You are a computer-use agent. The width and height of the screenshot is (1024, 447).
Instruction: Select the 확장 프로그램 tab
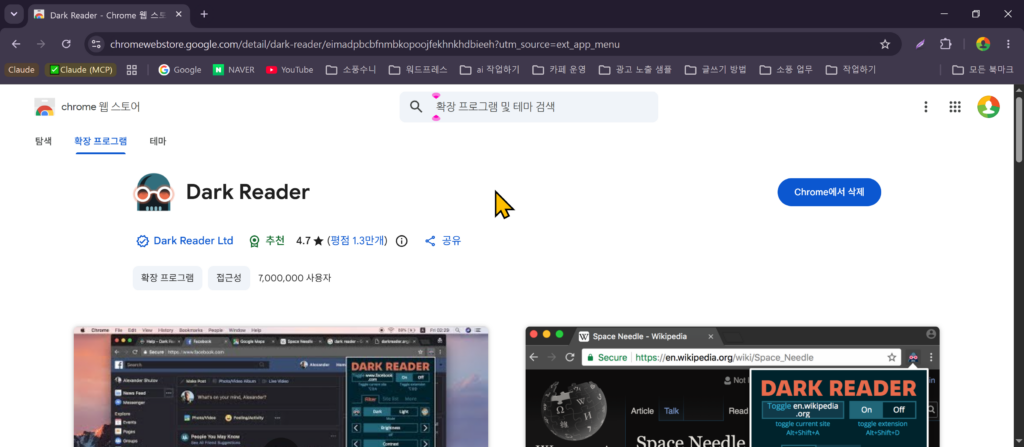tap(101, 141)
